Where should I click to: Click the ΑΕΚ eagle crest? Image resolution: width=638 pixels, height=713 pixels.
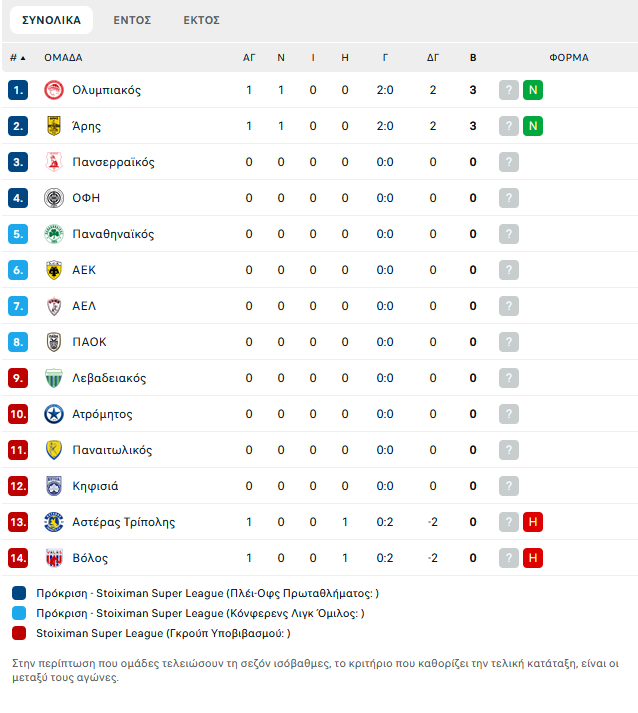(54, 270)
